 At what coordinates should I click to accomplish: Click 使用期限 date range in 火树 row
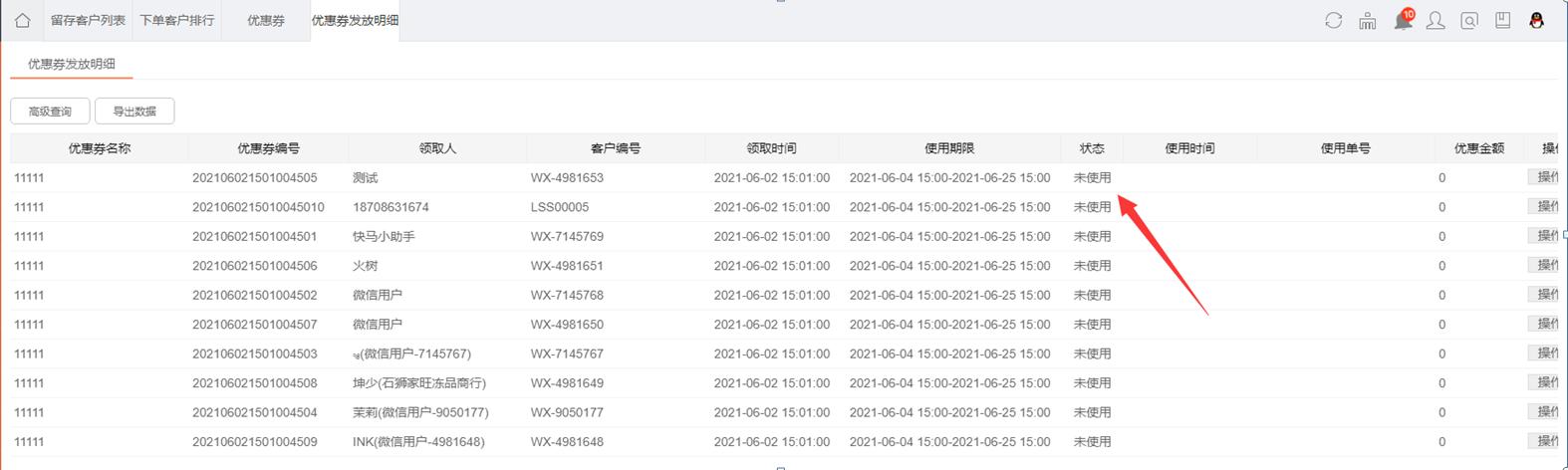(949, 266)
